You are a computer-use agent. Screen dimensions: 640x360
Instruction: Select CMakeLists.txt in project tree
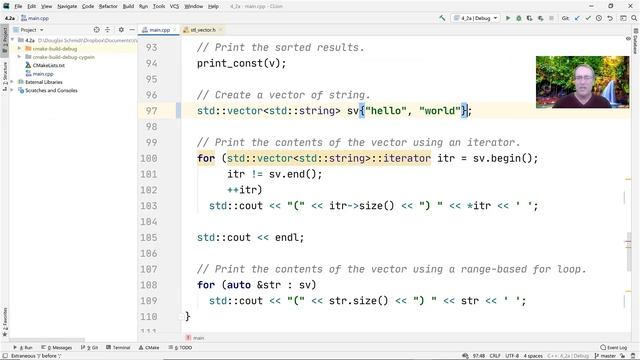pyautogui.click(x=48, y=65)
